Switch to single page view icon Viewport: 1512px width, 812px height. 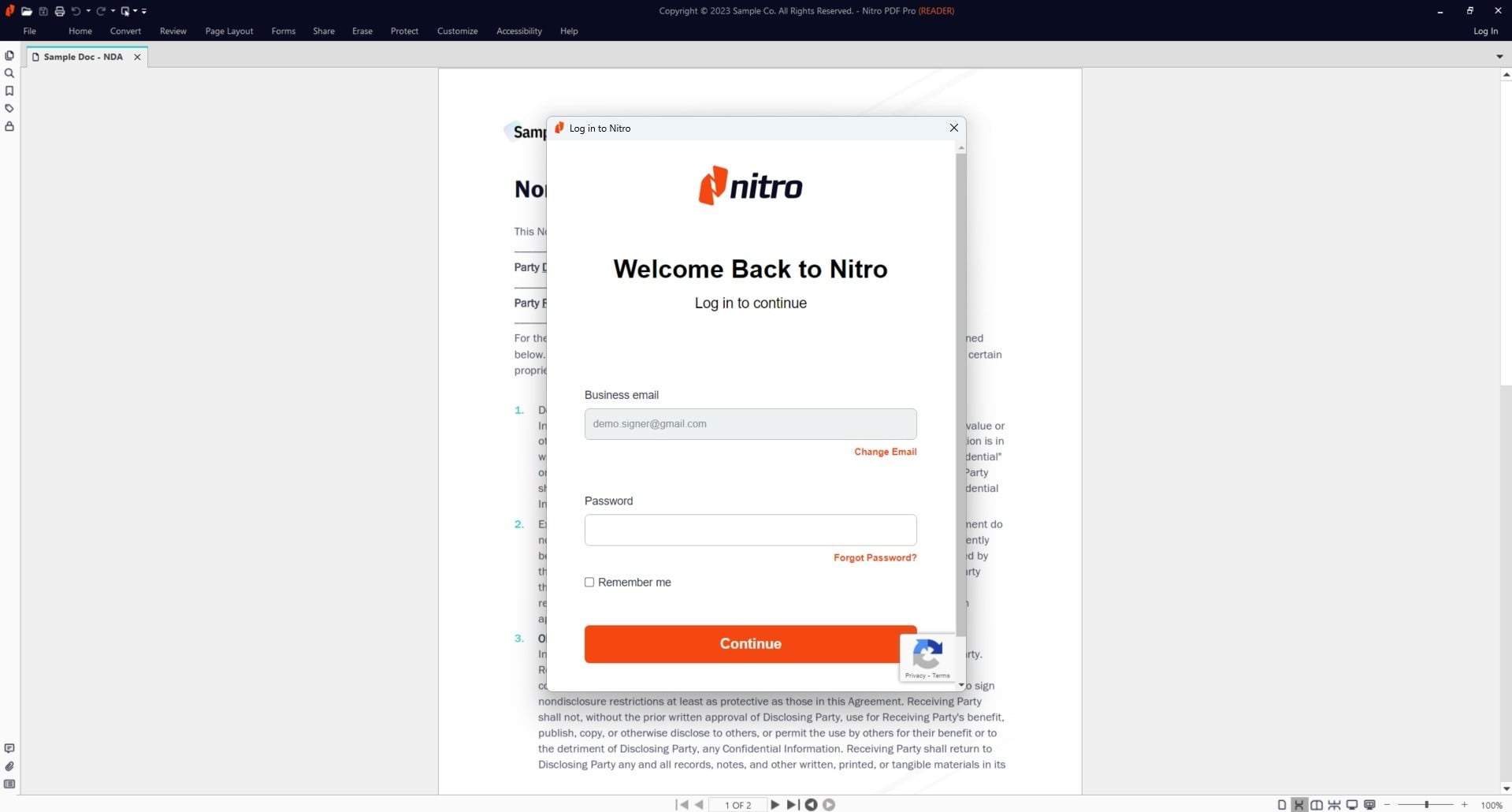click(x=1282, y=805)
